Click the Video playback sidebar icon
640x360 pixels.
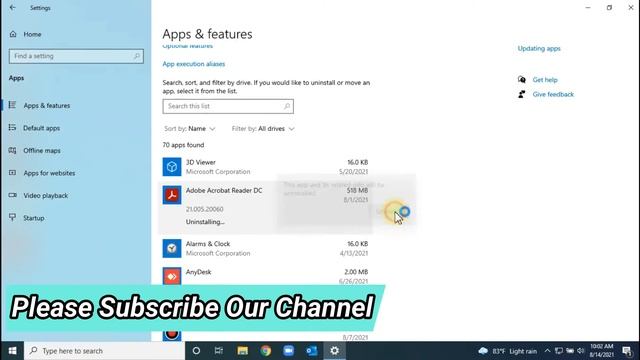(13, 195)
